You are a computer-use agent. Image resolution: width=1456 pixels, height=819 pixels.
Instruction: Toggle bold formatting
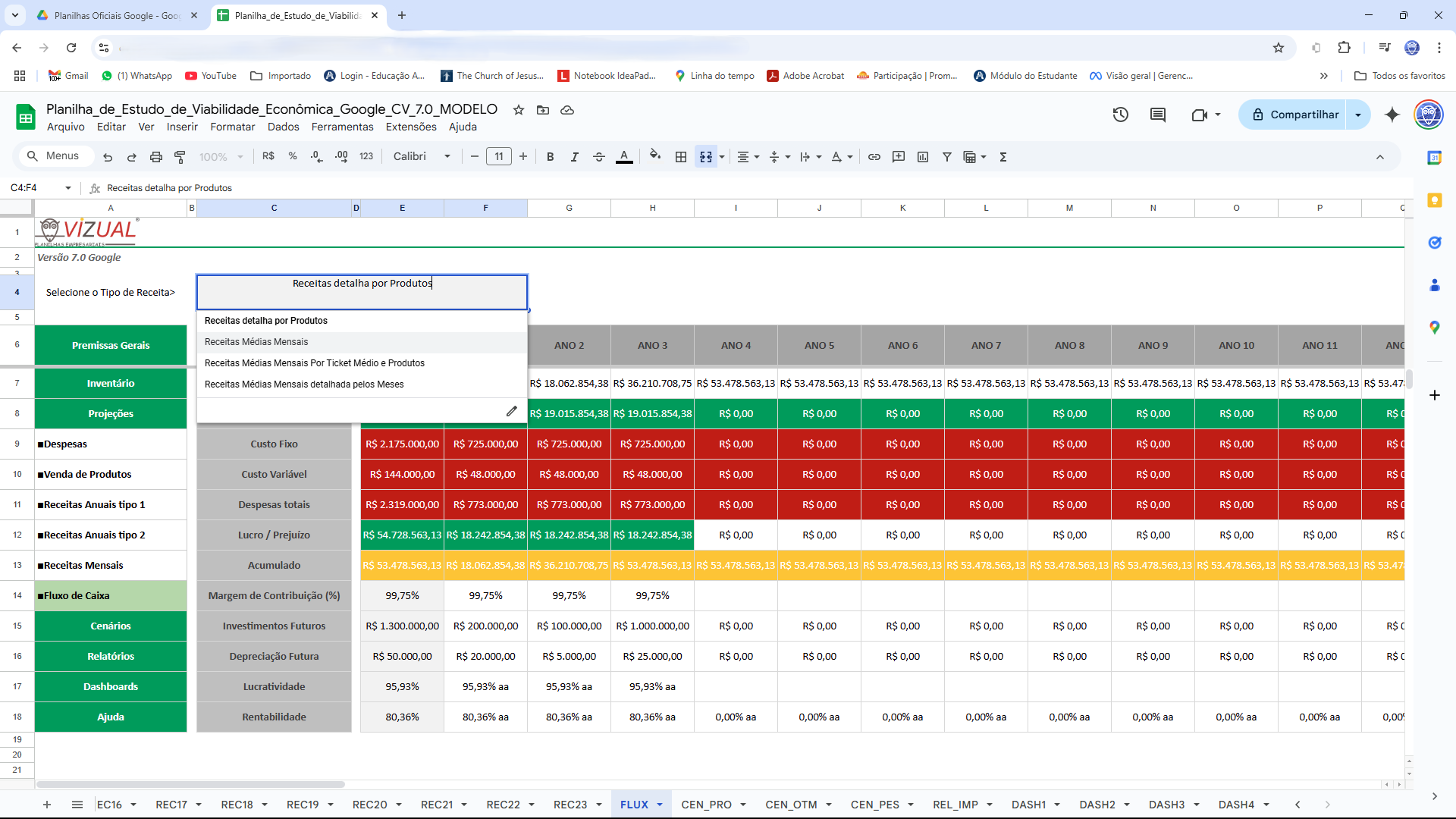[550, 157]
